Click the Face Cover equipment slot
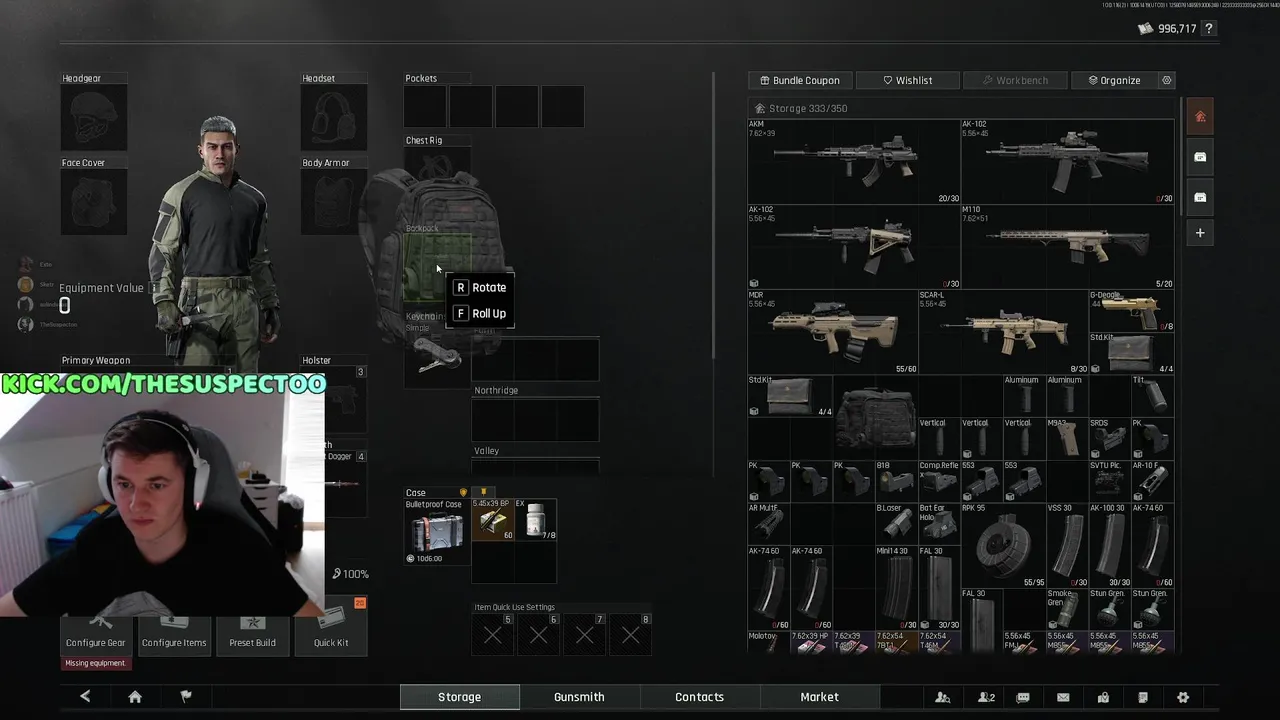This screenshot has height=720, width=1280. 94,203
